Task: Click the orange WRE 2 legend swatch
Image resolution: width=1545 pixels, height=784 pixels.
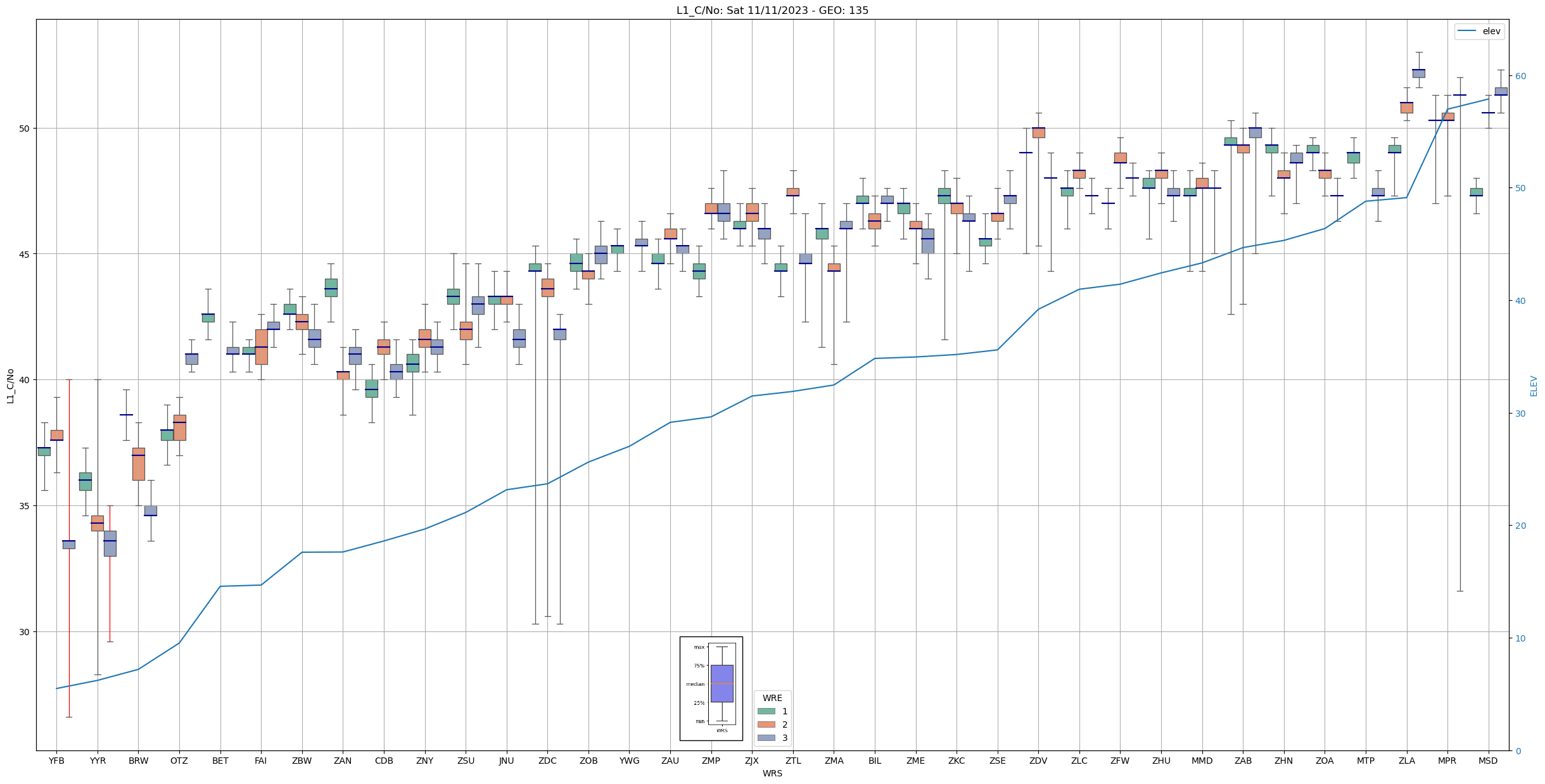Action: (x=766, y=724)
